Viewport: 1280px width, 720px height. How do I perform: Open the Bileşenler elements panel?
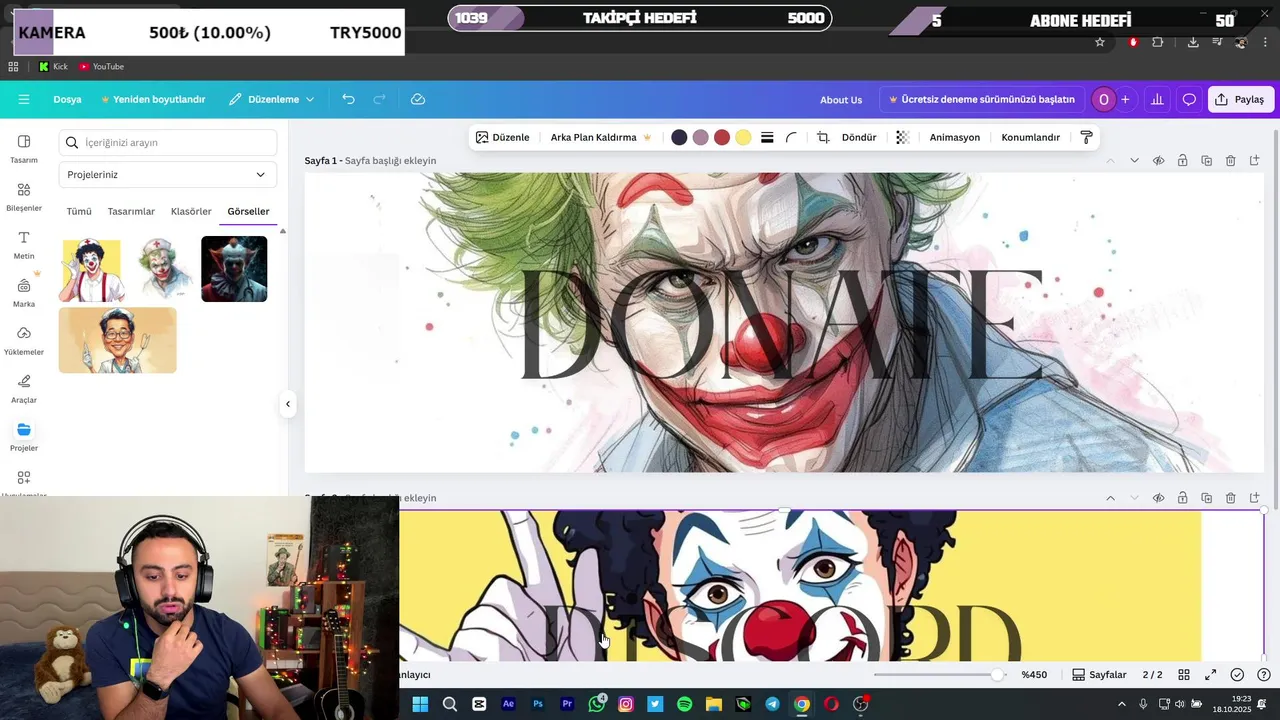[24, 196]
